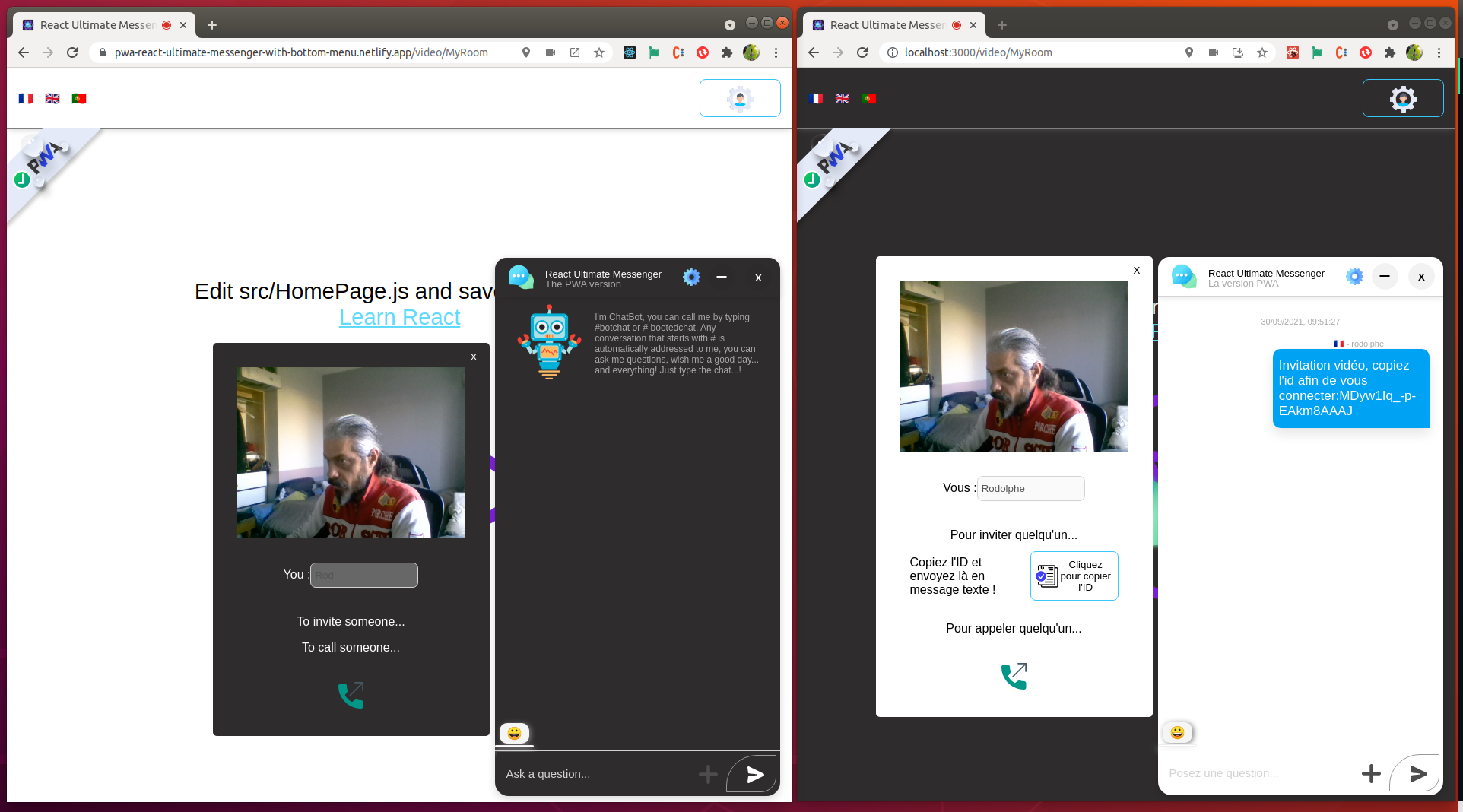The image size is (1463, 812).
Task: Open emoji picker in the dark chat window
Action: click(x=514, y=733)
